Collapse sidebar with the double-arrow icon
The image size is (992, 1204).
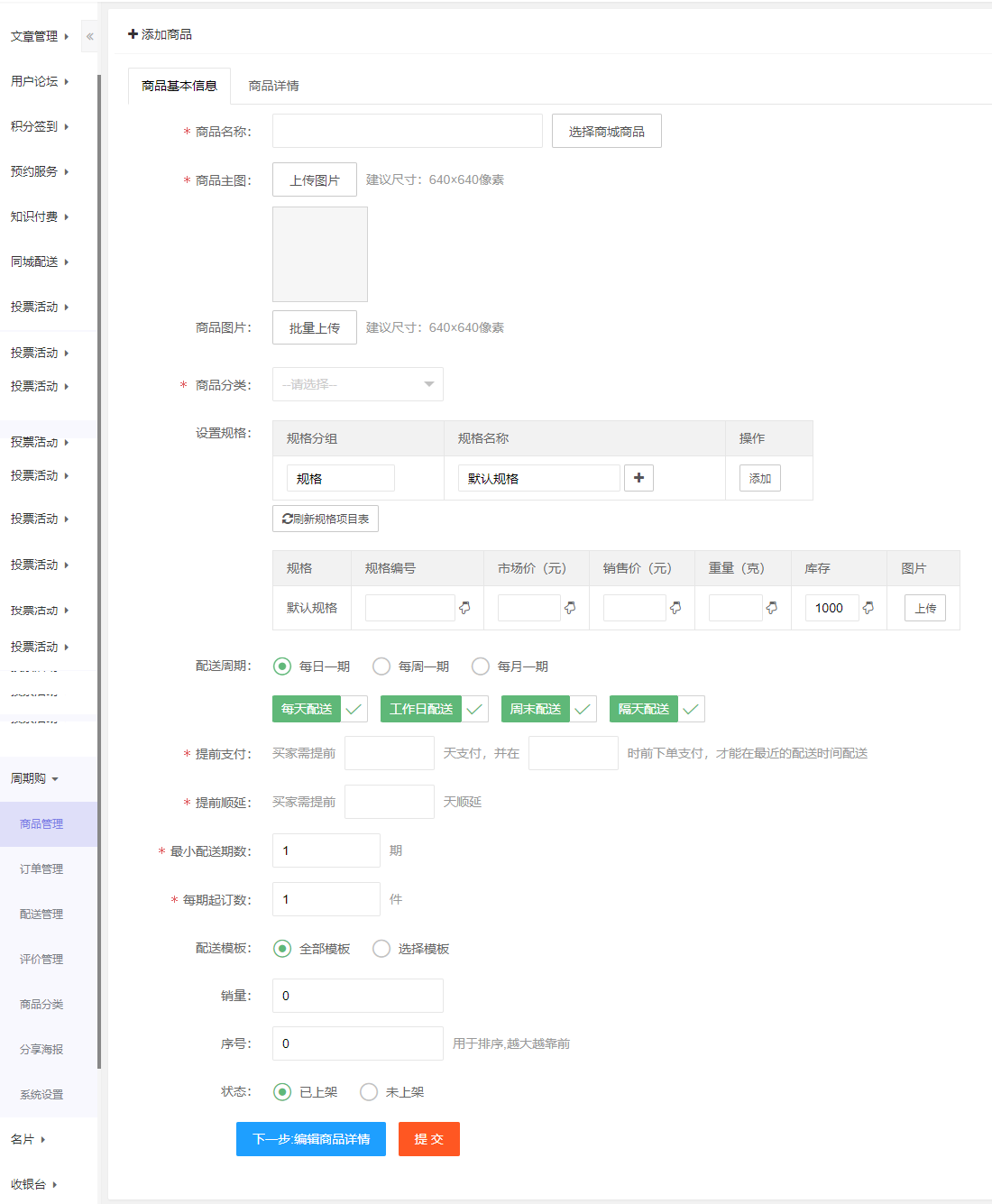pyautogui.click(x=89, y=36)
